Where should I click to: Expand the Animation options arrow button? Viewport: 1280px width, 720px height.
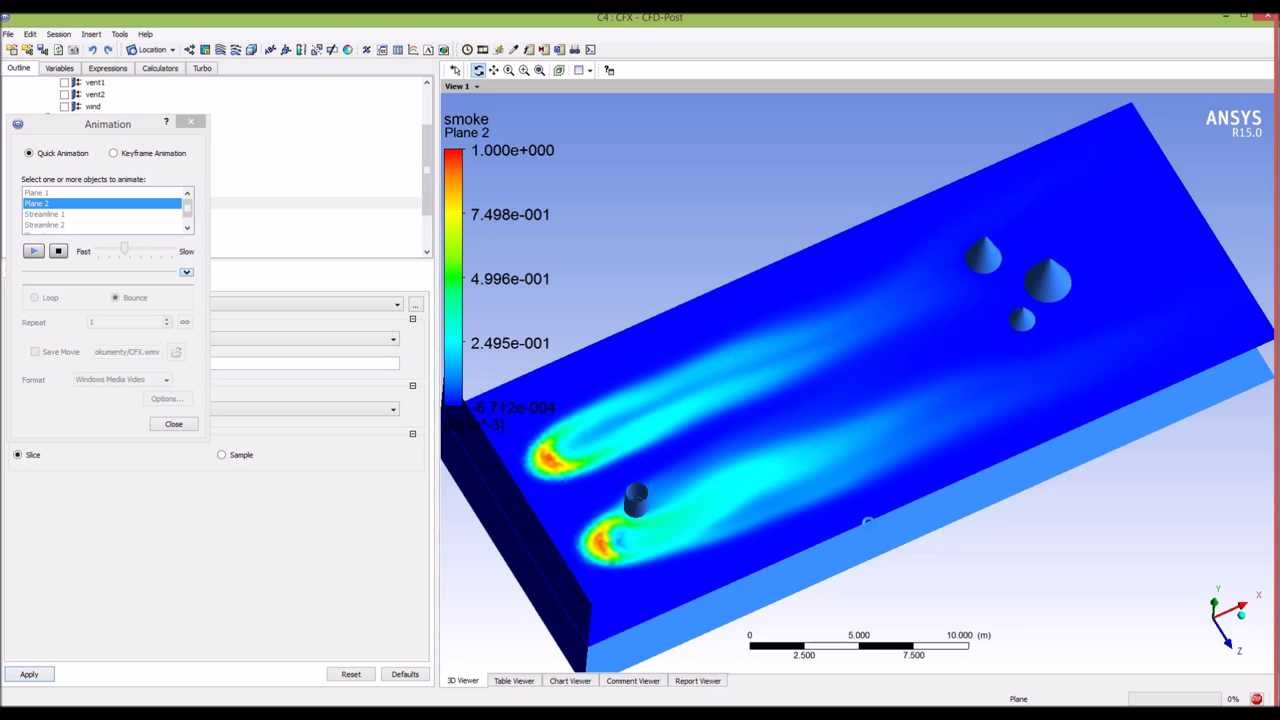pyautogui.click(x=186, y=272)
